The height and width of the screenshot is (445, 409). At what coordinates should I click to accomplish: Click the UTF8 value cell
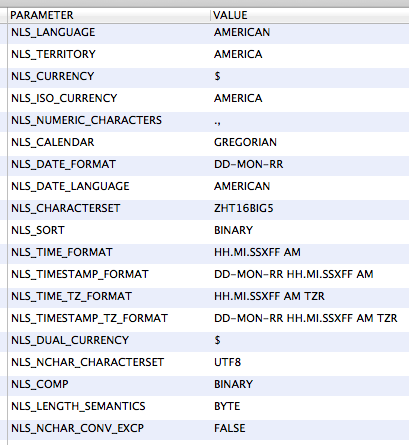click(310, 362)
